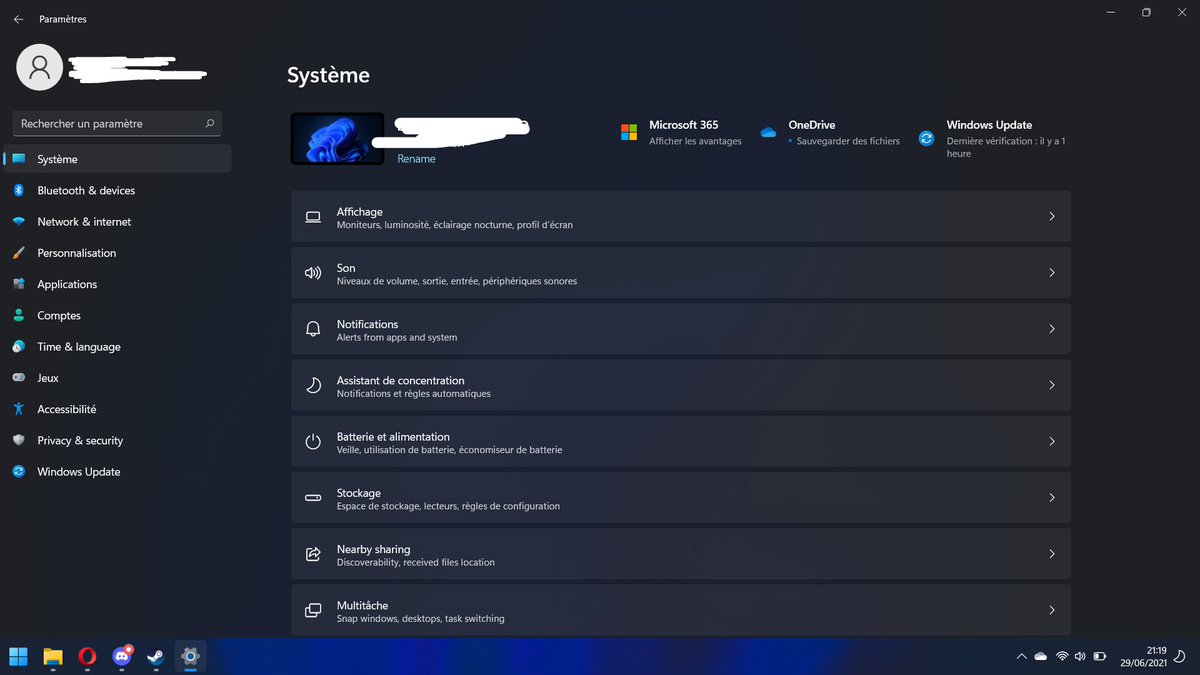
Task: Click the Rename link under the PC name
Action: 415,158
